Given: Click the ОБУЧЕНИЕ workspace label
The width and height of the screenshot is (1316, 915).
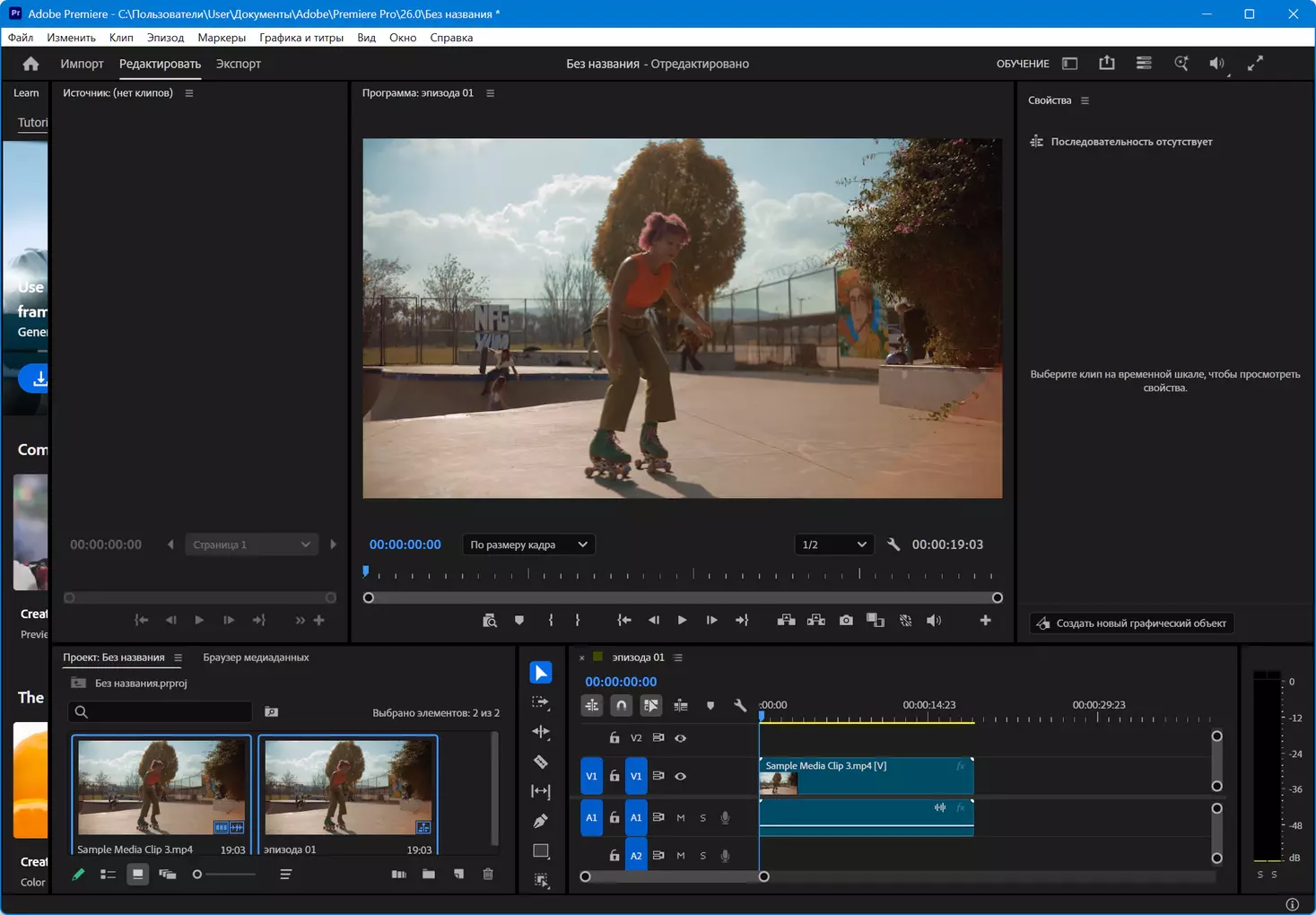Looking at the screenshot, I should click(x=1023, y=64).
